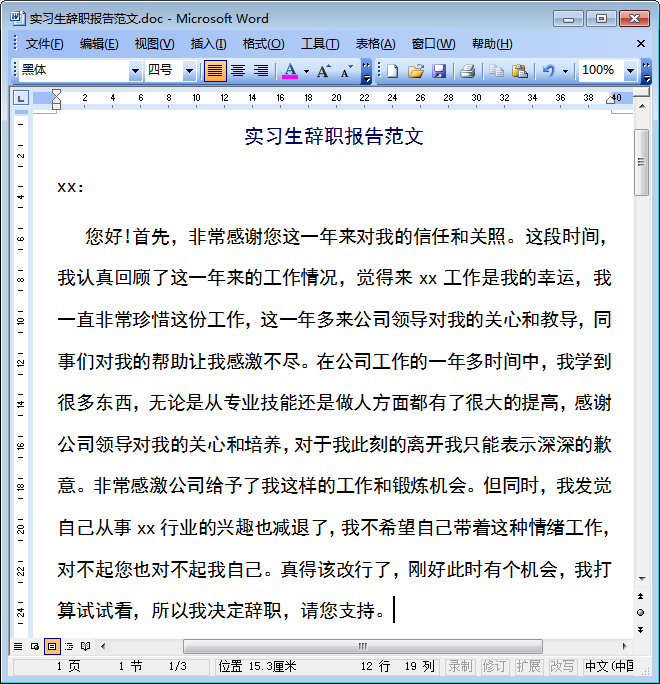Image resolution: width=660 pixels, height=684 pixels.
Task: Open the zoom 100% dropdown
Action: pos(630,70)
